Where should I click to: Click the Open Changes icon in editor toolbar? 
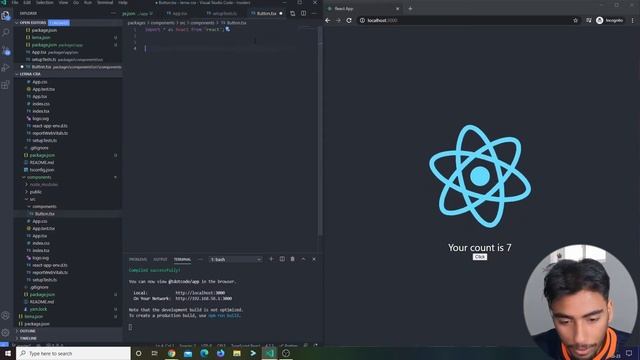(293, 13)
